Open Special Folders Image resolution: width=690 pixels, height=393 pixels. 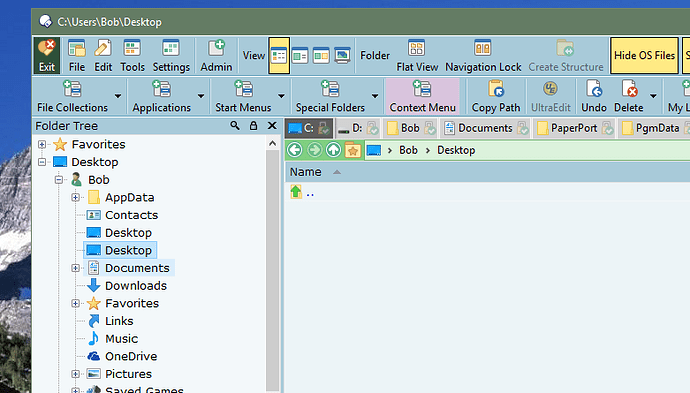[x=330, y=96]
